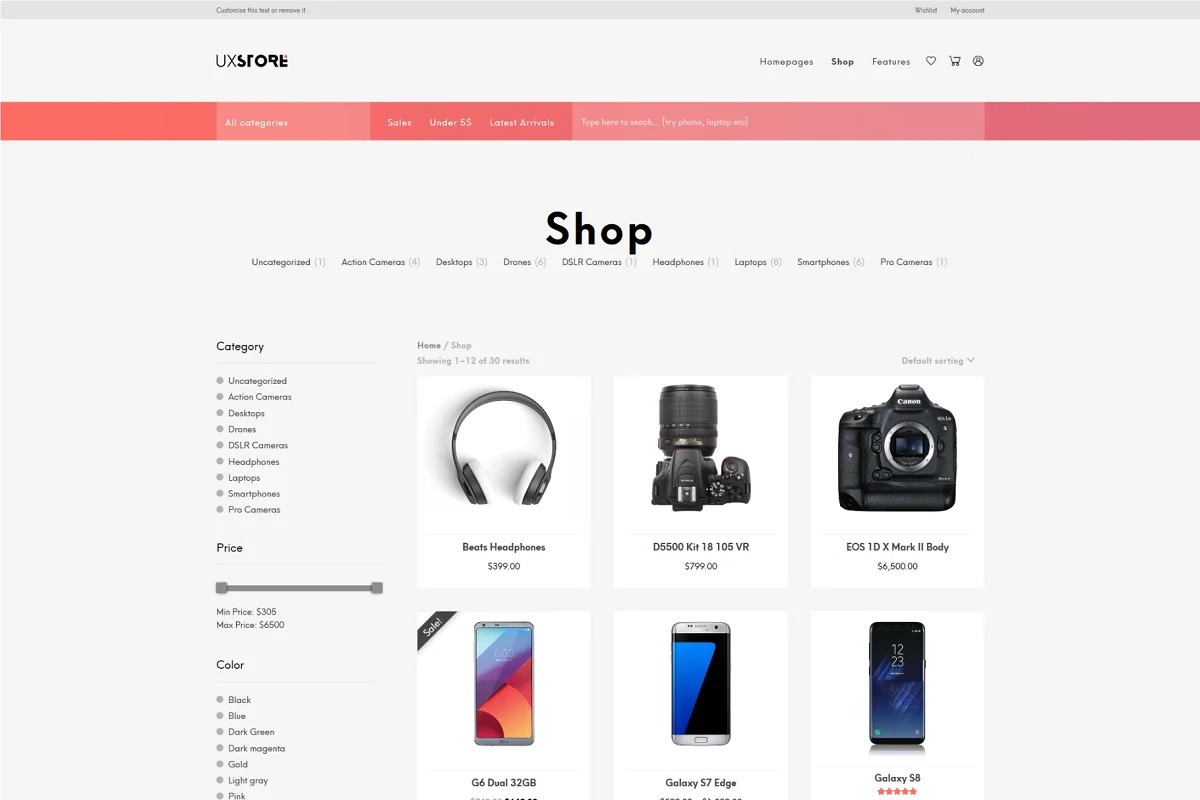Open the Sales tab in pink bar
This screenshot has height=800, width=1200.
(x=399, y=122)
